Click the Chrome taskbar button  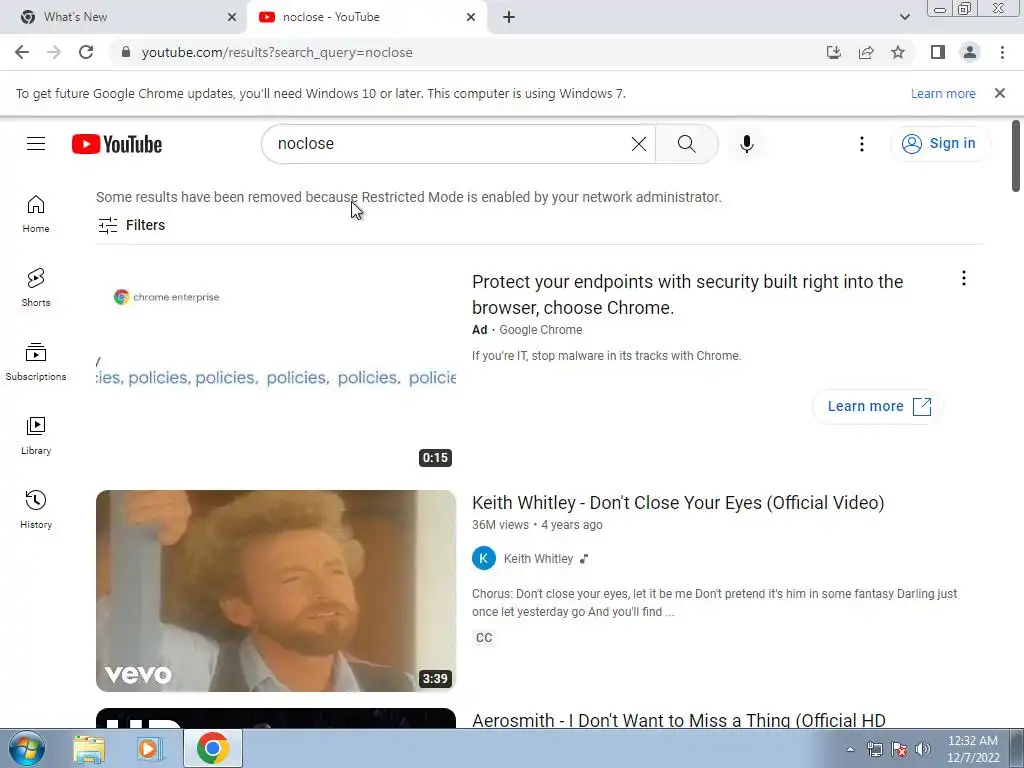tap(212, 748)
